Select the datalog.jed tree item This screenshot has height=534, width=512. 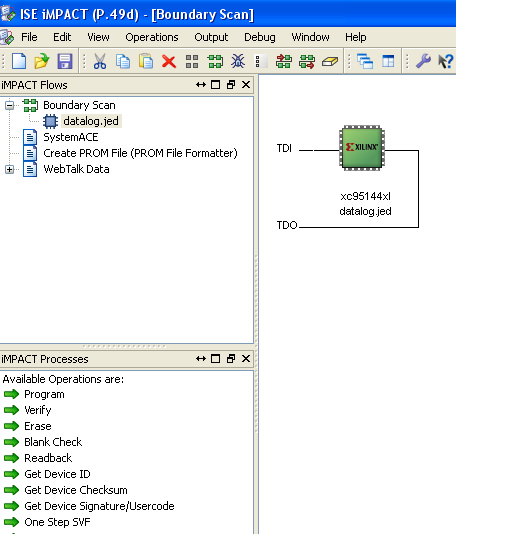91,121
